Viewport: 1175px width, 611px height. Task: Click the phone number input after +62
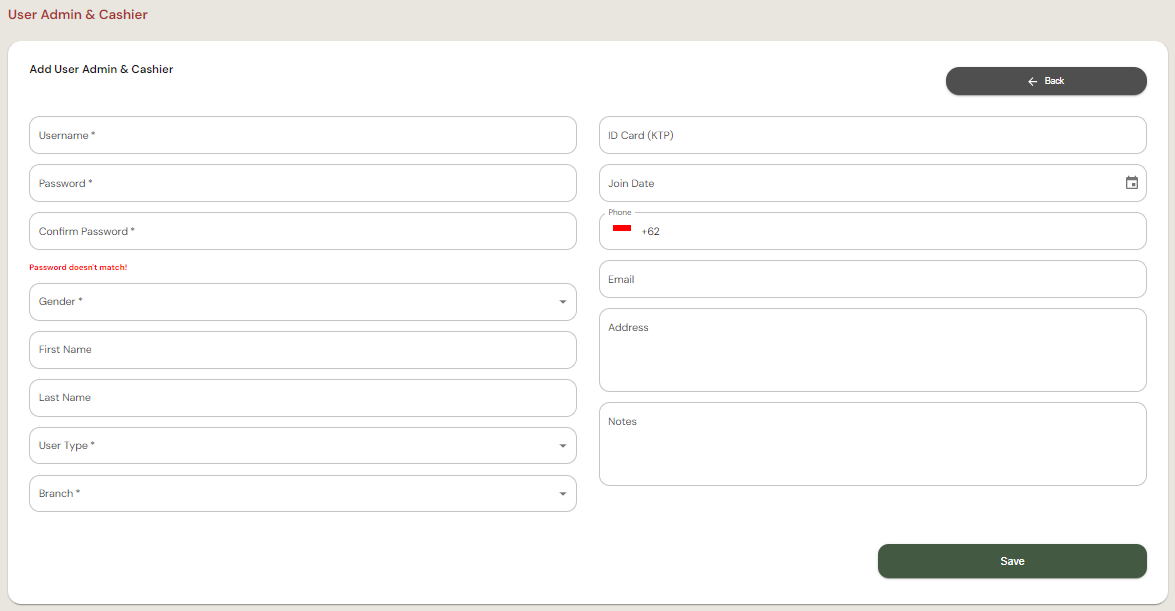(890, 232)
